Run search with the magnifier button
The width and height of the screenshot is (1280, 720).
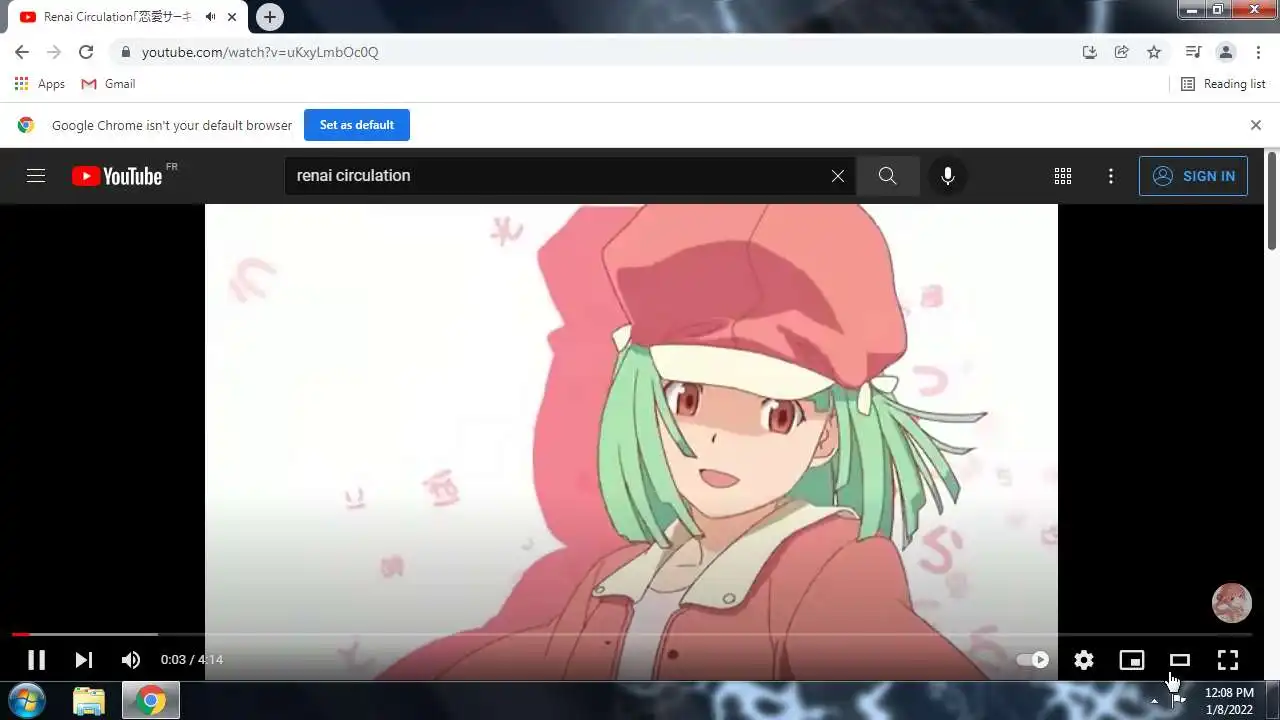[x=888, y=176]
